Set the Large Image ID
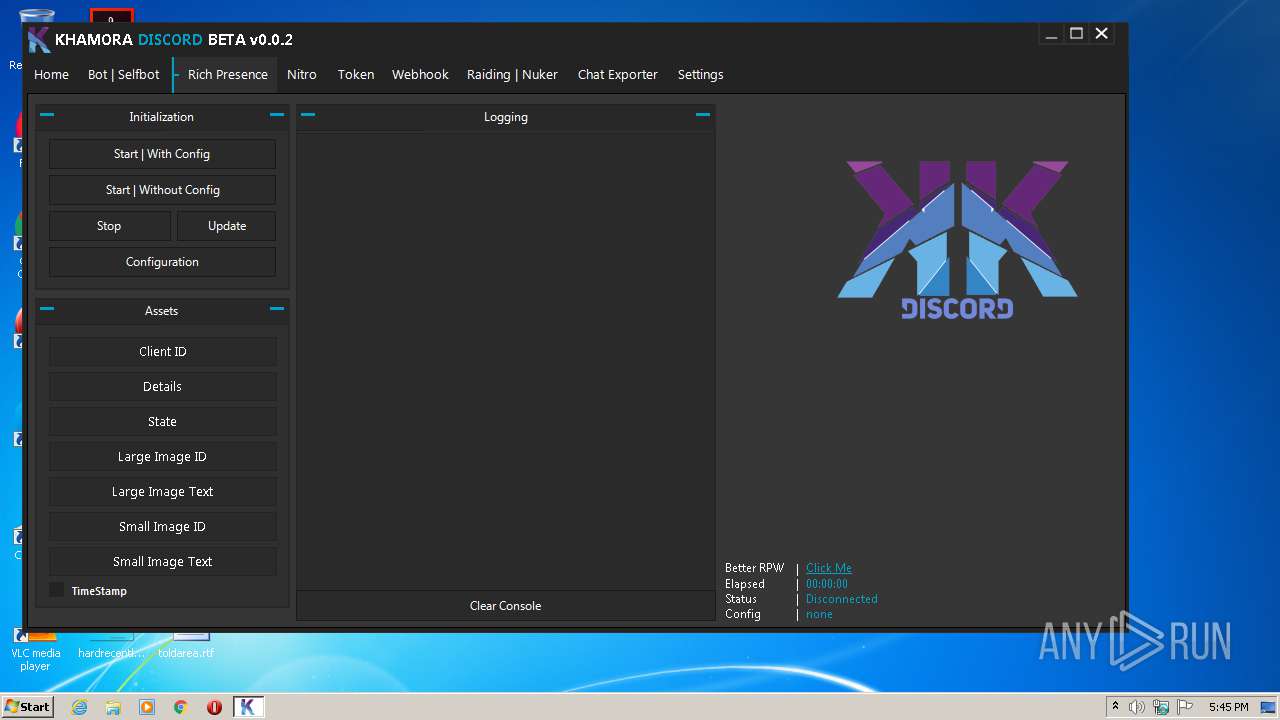This screenshot has height=720, width=1280. tap(163, 457)
